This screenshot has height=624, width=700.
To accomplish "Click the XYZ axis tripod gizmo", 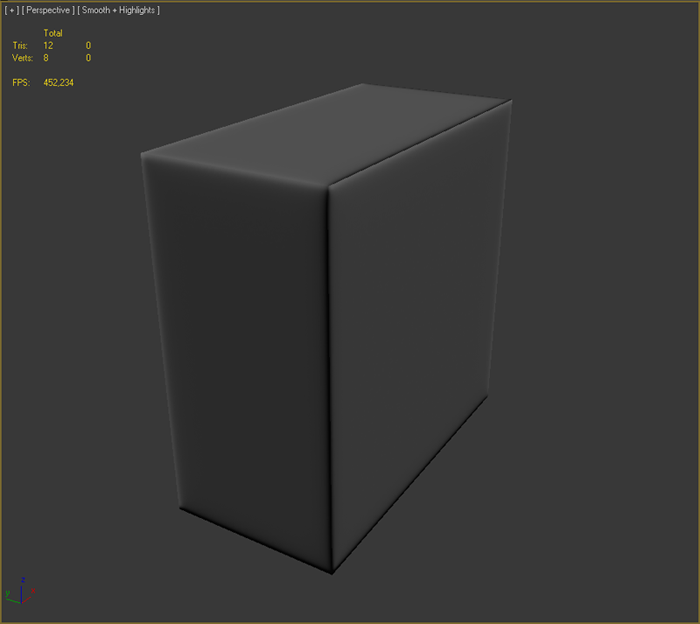I will pos(21,591).
